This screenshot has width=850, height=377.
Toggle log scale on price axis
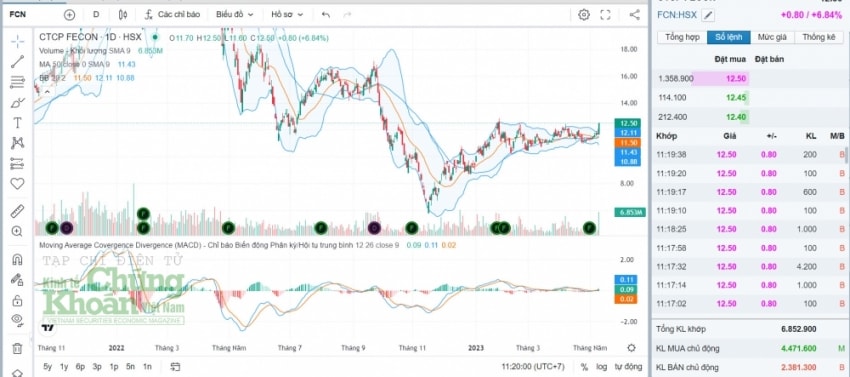[x=602, y=367]
